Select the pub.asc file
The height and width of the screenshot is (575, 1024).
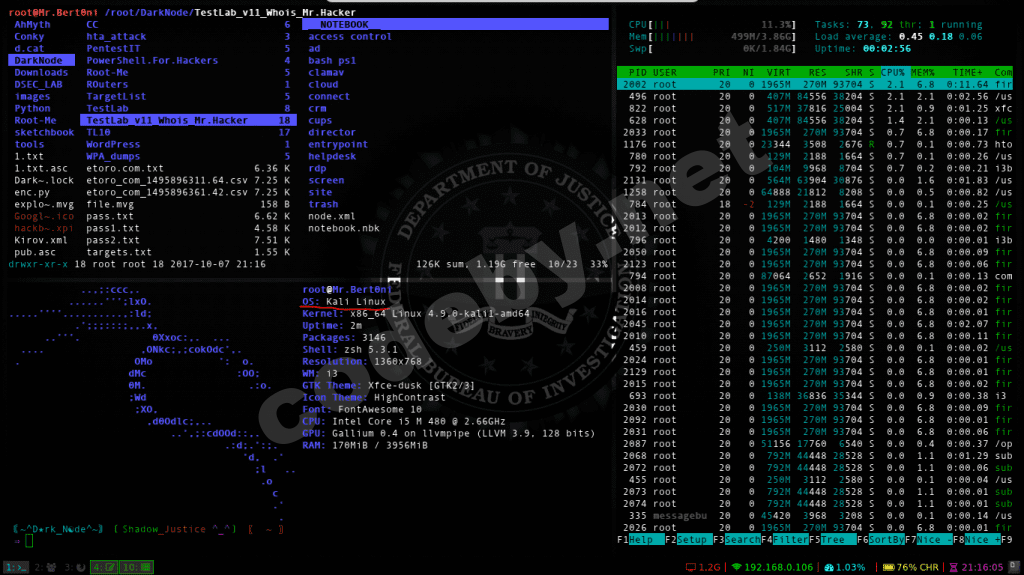click(x=35, y=252)
